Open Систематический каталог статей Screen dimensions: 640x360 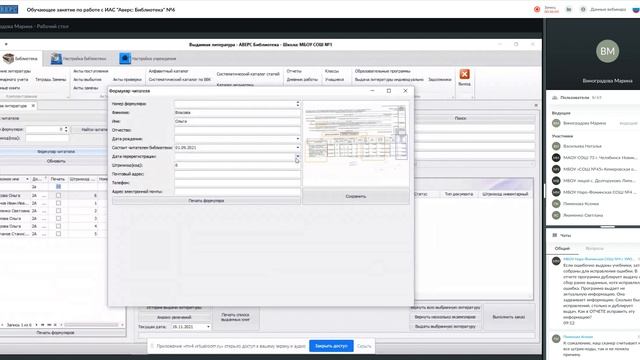tap(248, 74)
